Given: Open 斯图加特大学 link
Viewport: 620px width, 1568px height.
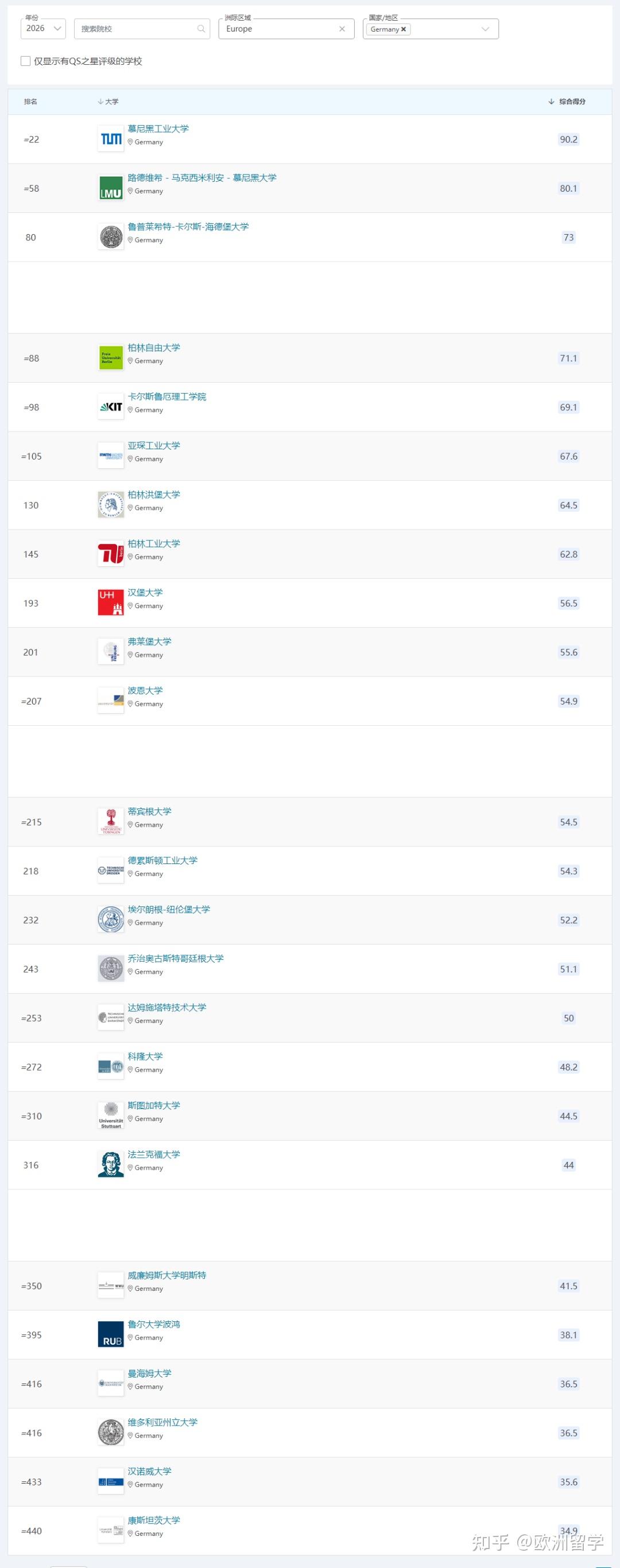Looking at the screenshot, I should click(x=153, y=1106).
